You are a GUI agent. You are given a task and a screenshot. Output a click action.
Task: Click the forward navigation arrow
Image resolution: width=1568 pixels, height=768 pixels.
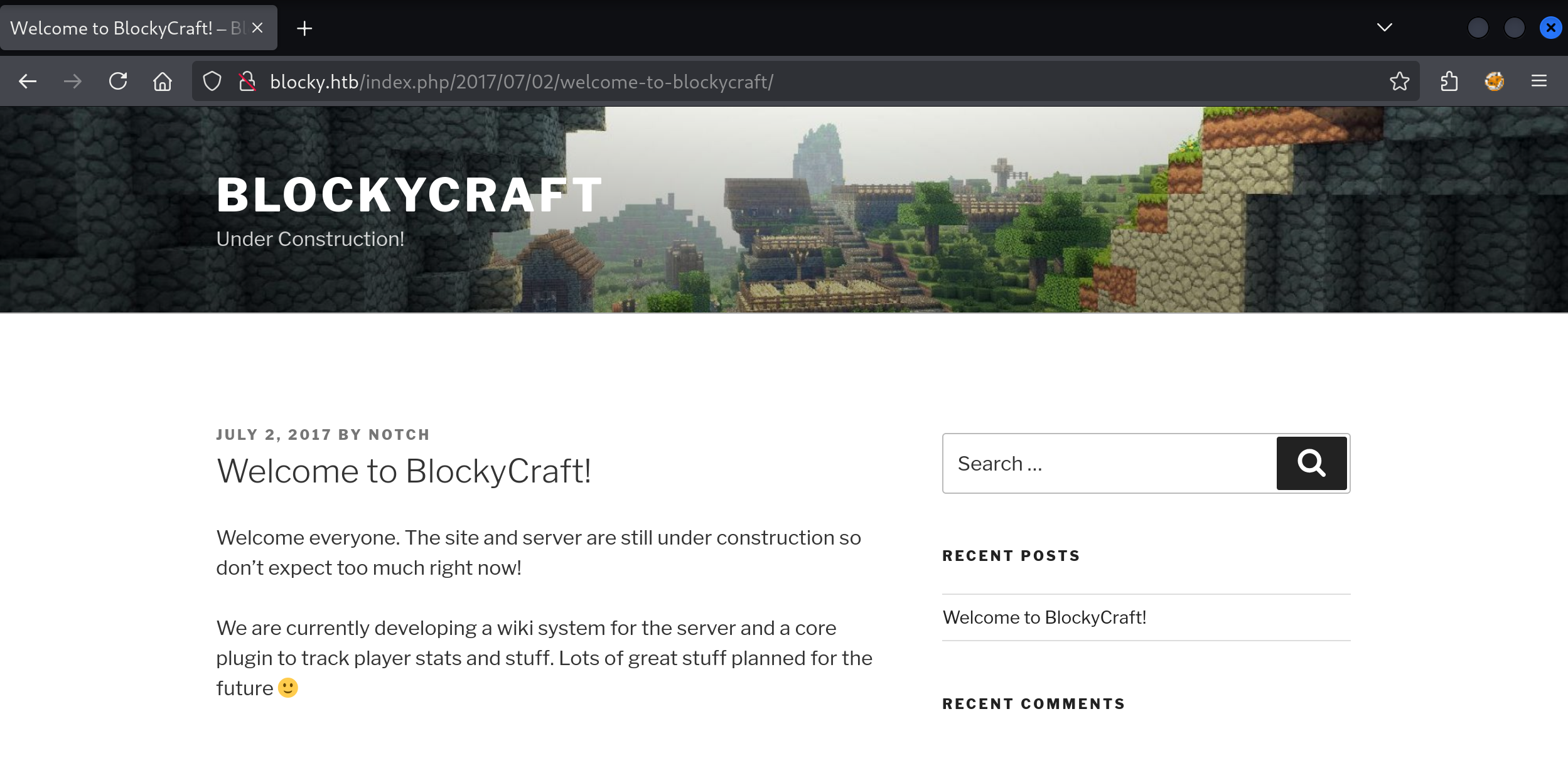pos(73,82)
